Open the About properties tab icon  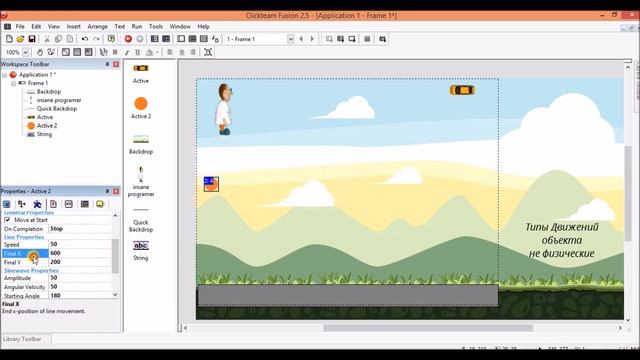[x=100, y=204]
